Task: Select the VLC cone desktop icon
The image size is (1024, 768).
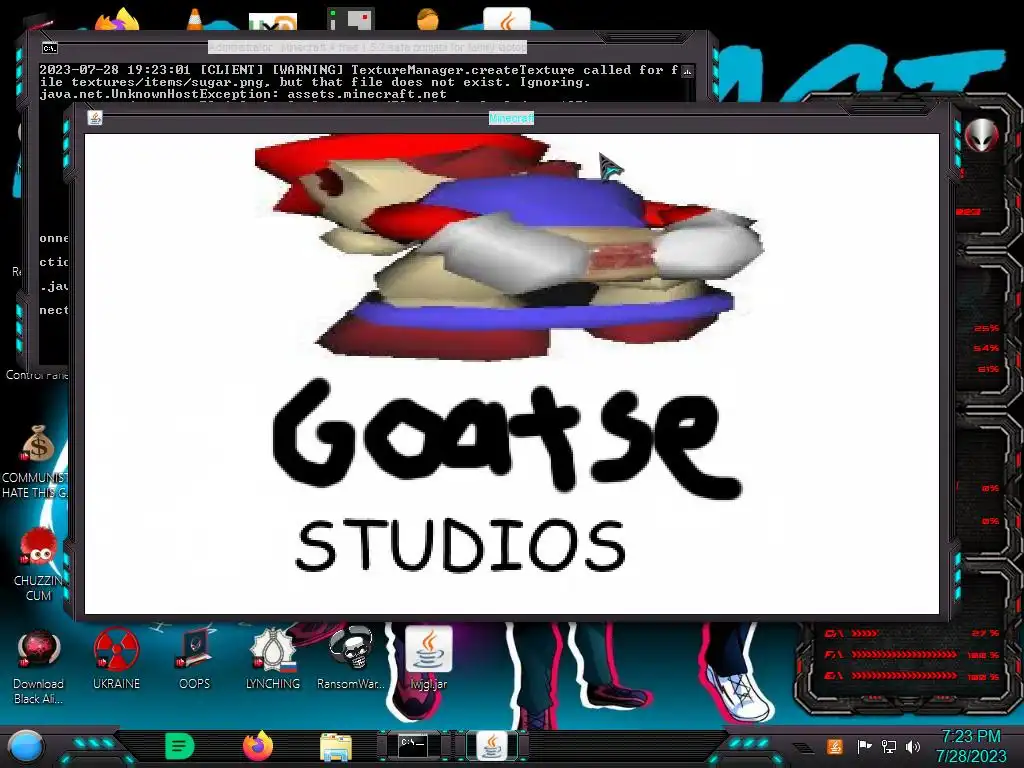Action: 195,20
